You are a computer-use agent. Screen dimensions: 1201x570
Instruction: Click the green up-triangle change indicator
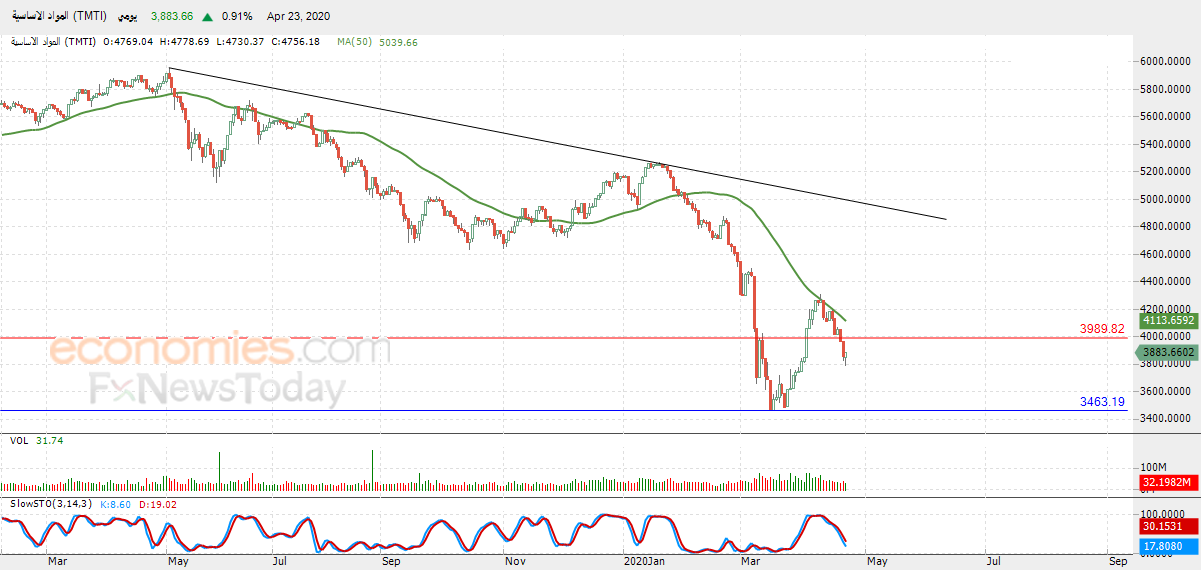(x=207, y=17)
